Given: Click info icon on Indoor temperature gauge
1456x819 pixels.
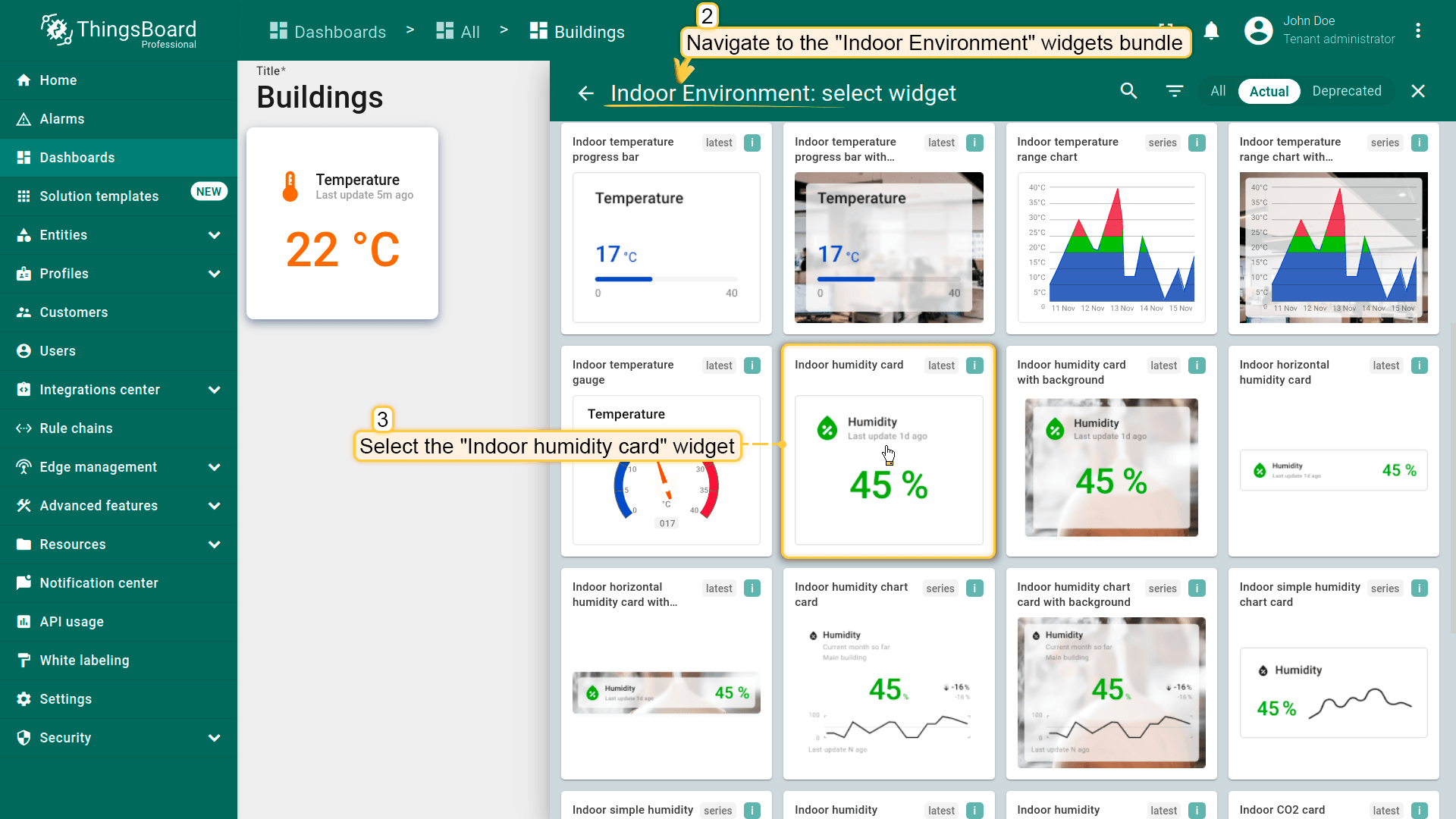Looking at the screenshot, I should pos(752,366).
